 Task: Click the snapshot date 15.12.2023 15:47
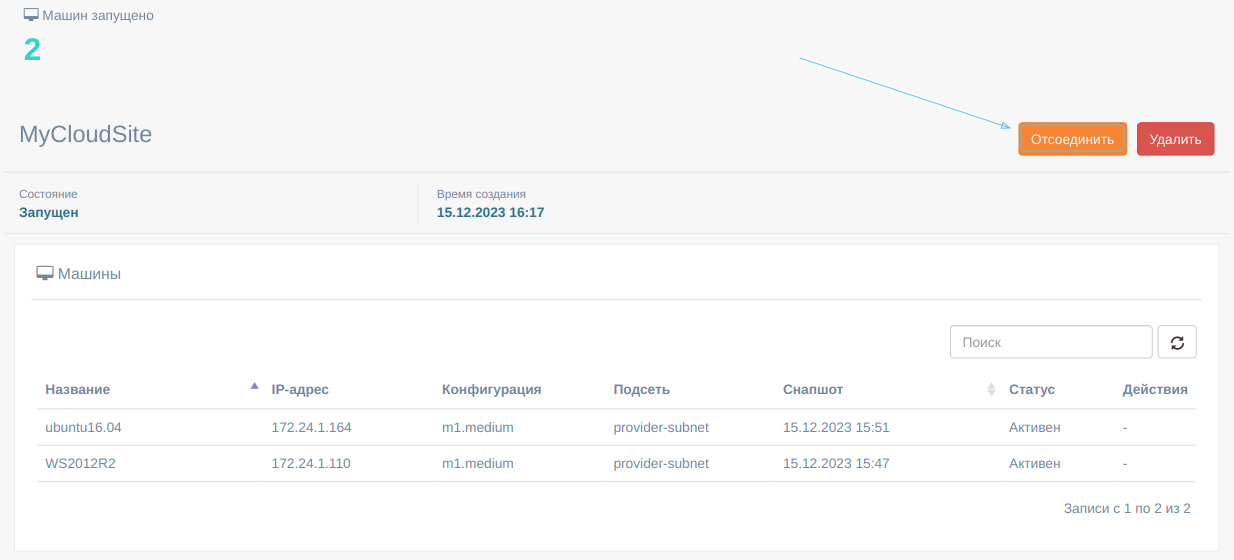tap(836, 463)
